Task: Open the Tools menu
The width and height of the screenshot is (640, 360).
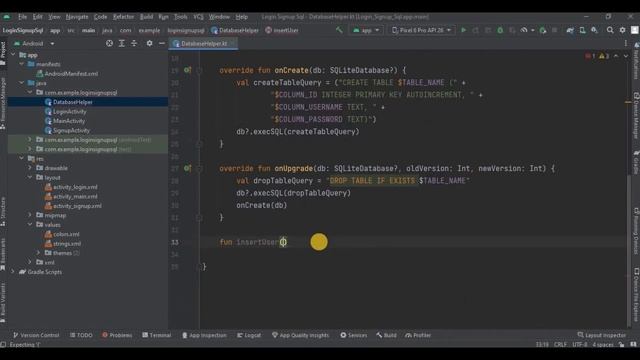Action: 180,17
